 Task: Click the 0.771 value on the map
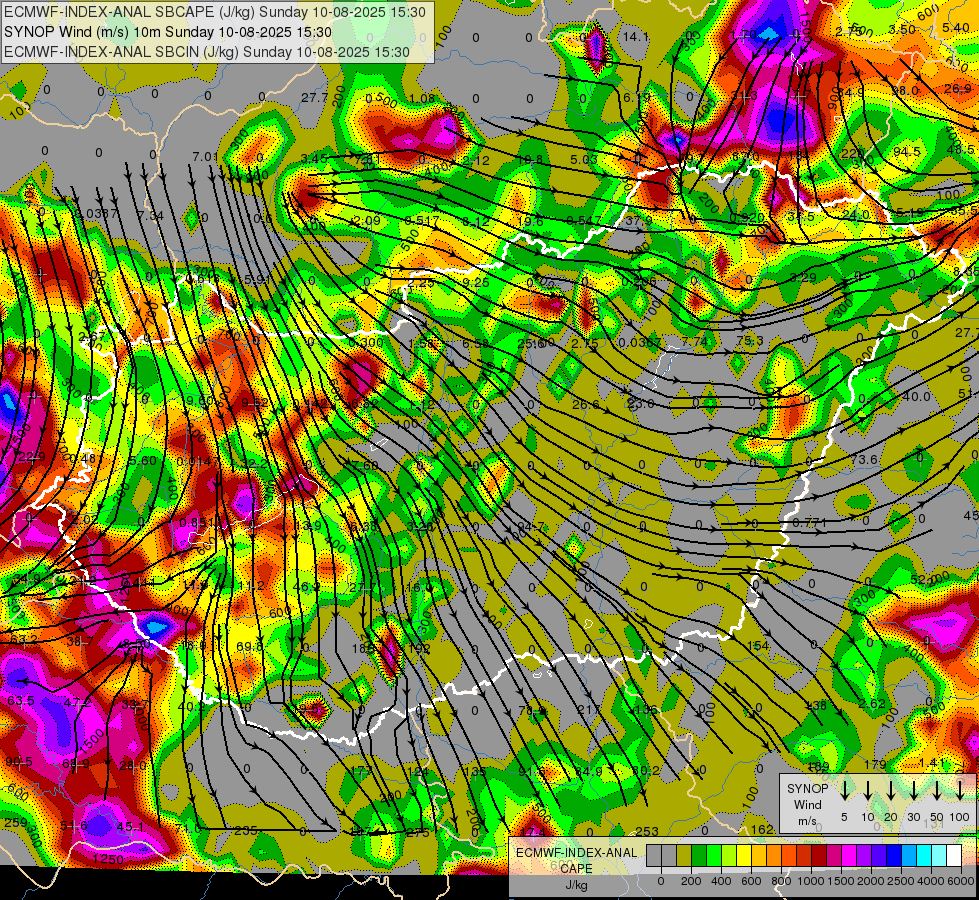(810, 522)
